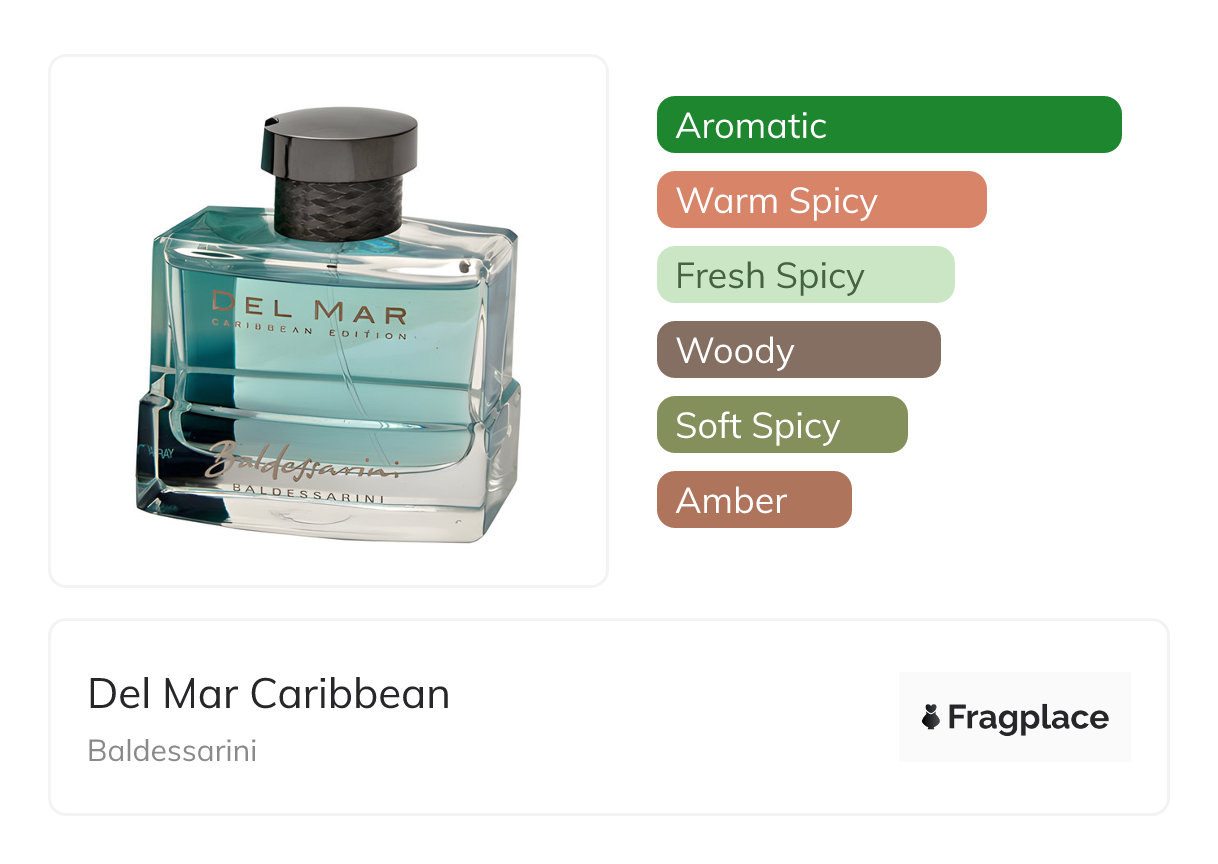Click the Caribbean Edition text on bottle
This screenshot has width=1218, height=864.
pyautogui.click(x=310, y=335)
